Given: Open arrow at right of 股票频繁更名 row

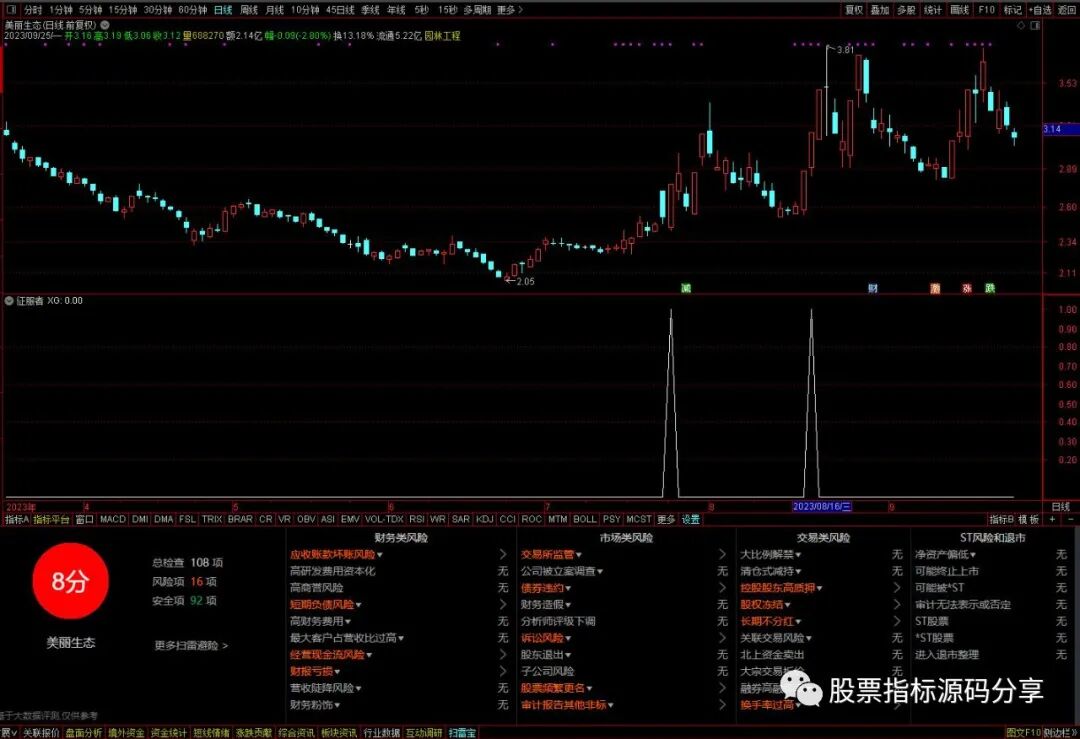Looking at the screenshot, I should [x=722, y=688].
